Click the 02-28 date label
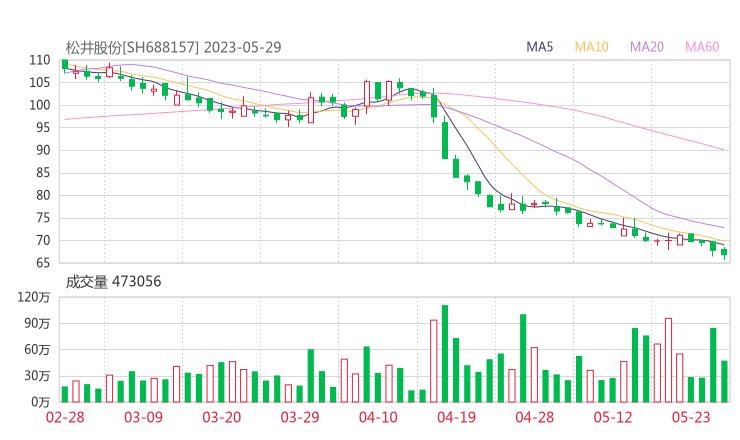The image size is (740, 440). click(x=65, y=417)
